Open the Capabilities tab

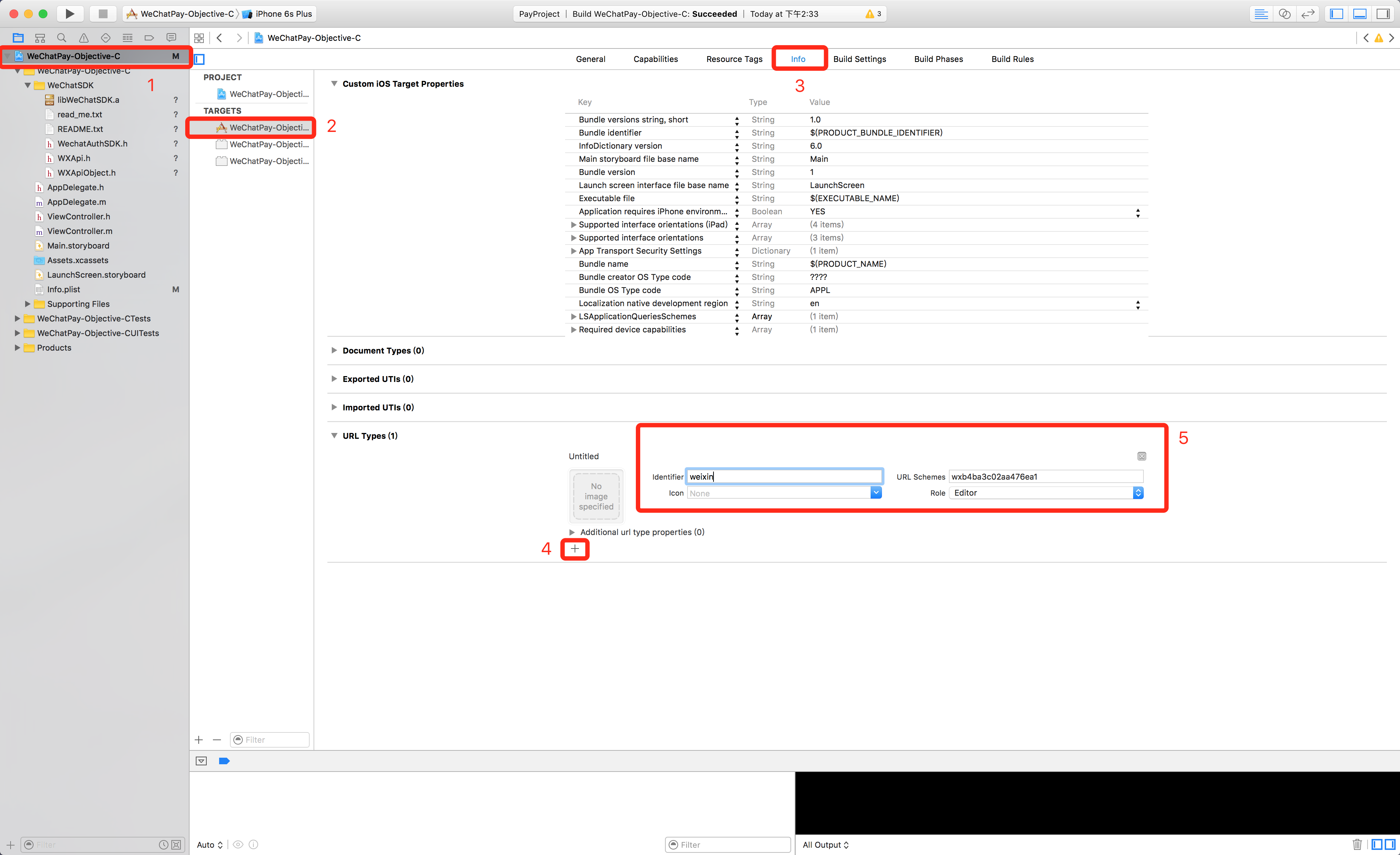coord(655,59)
